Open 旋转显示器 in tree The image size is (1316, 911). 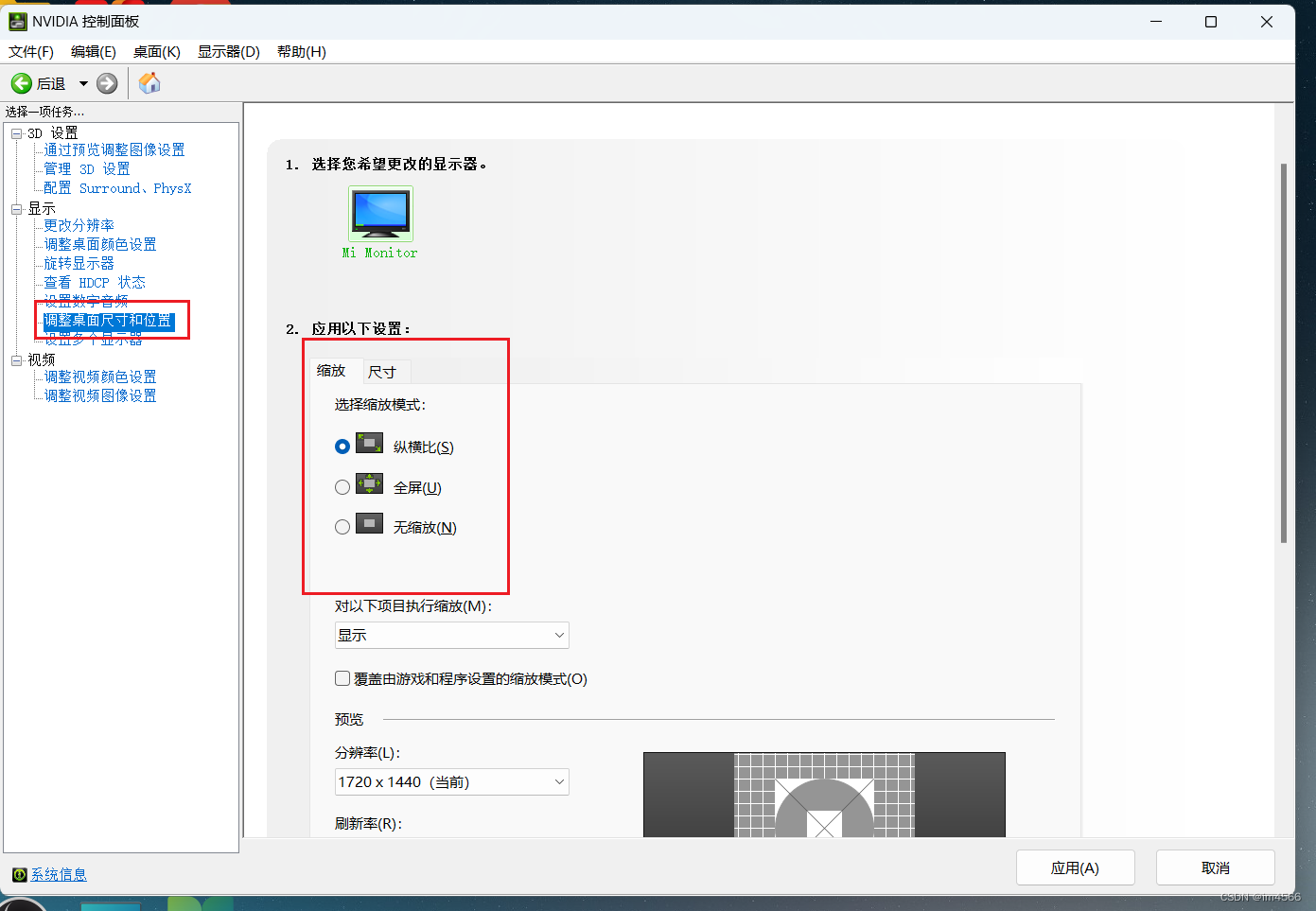tap(79, 263)
